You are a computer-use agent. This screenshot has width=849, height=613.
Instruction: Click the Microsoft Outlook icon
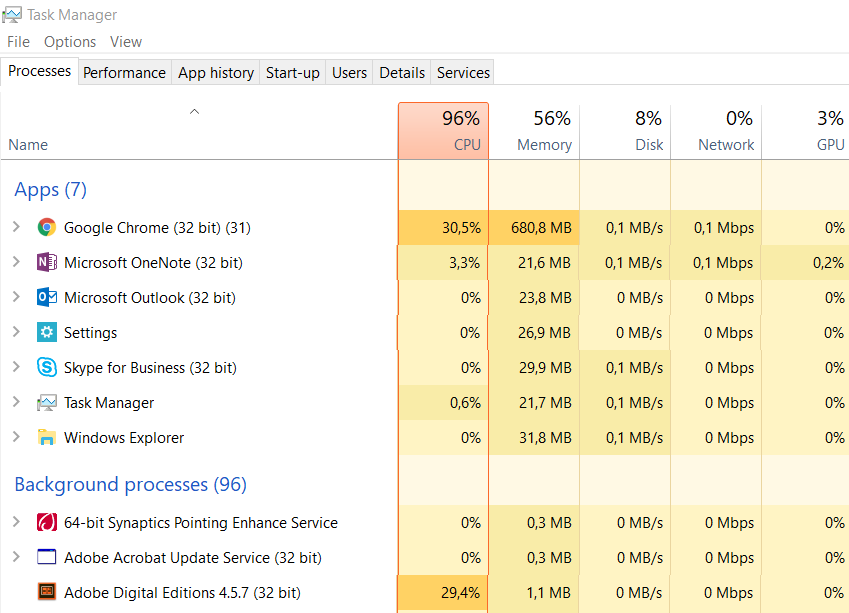(x=47, y=297)
